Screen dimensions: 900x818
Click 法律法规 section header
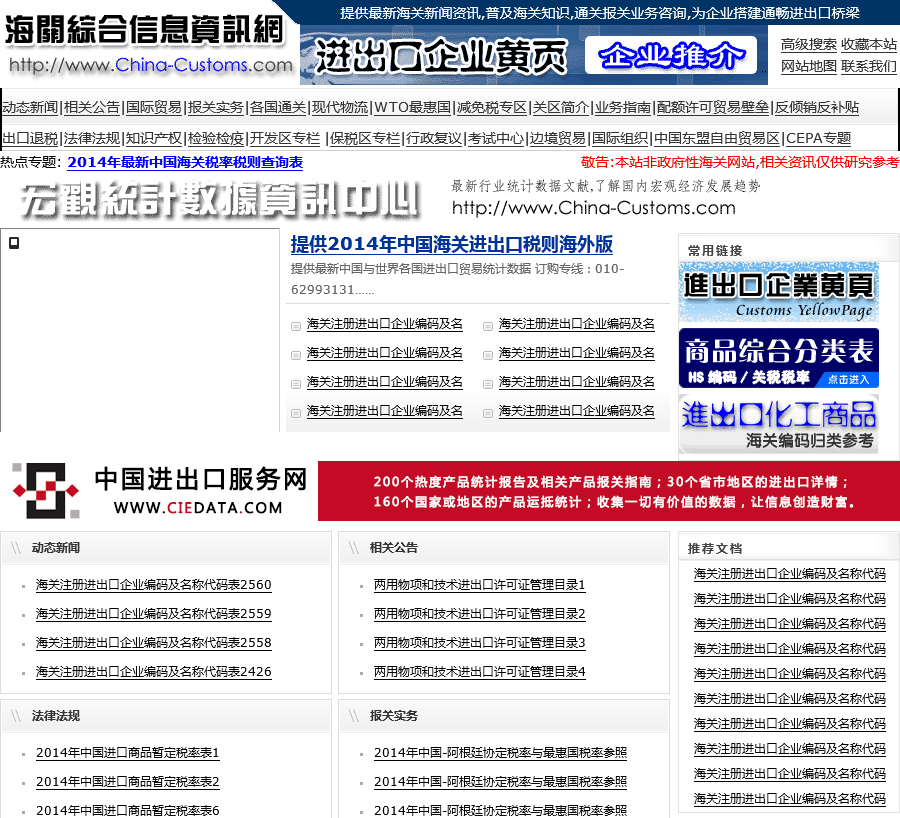pos(56,716)
